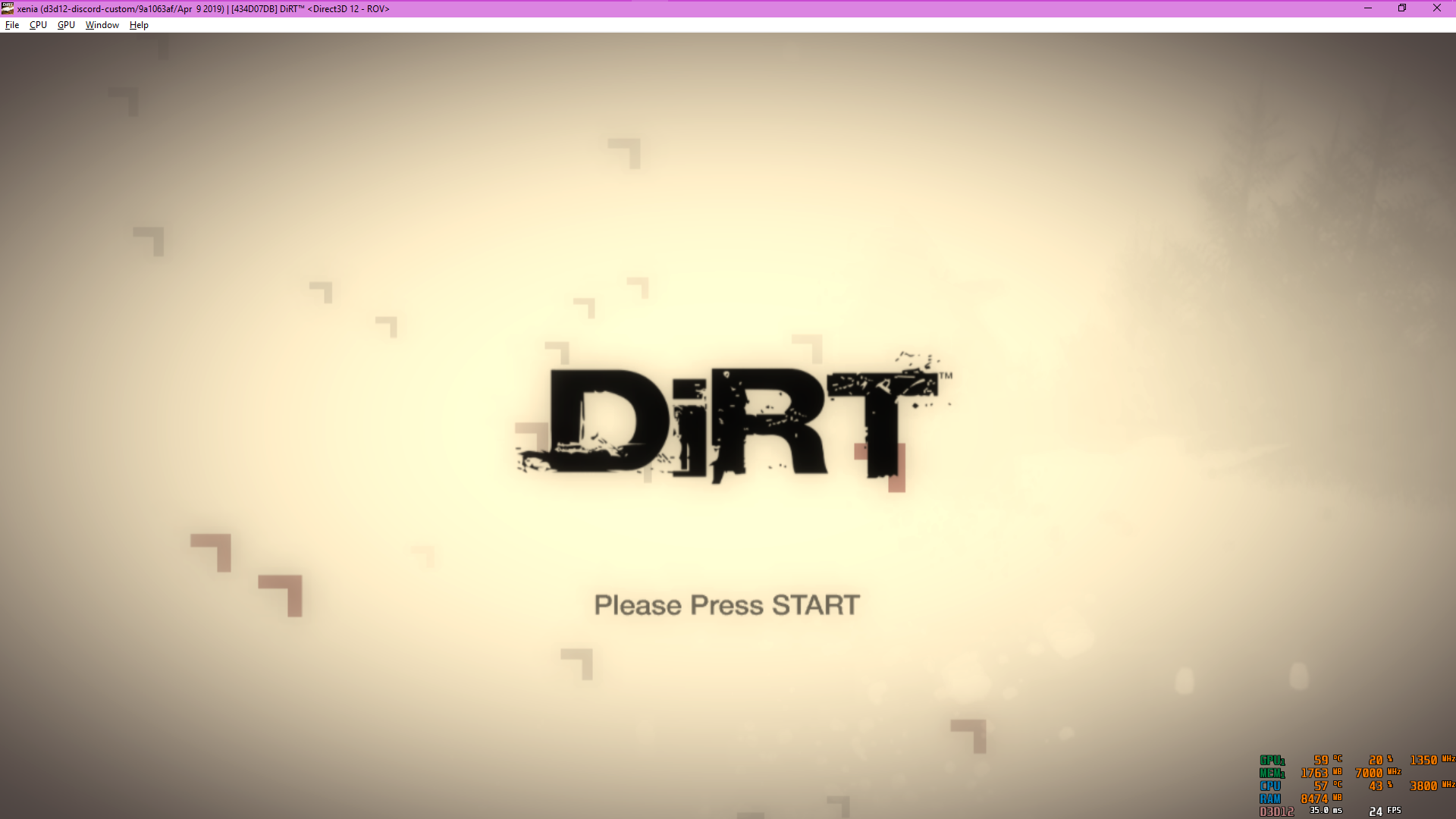Minimize the xenia window
Image resolution: width=1456 pixels, height=819 pixels.
pos(1368,8)
